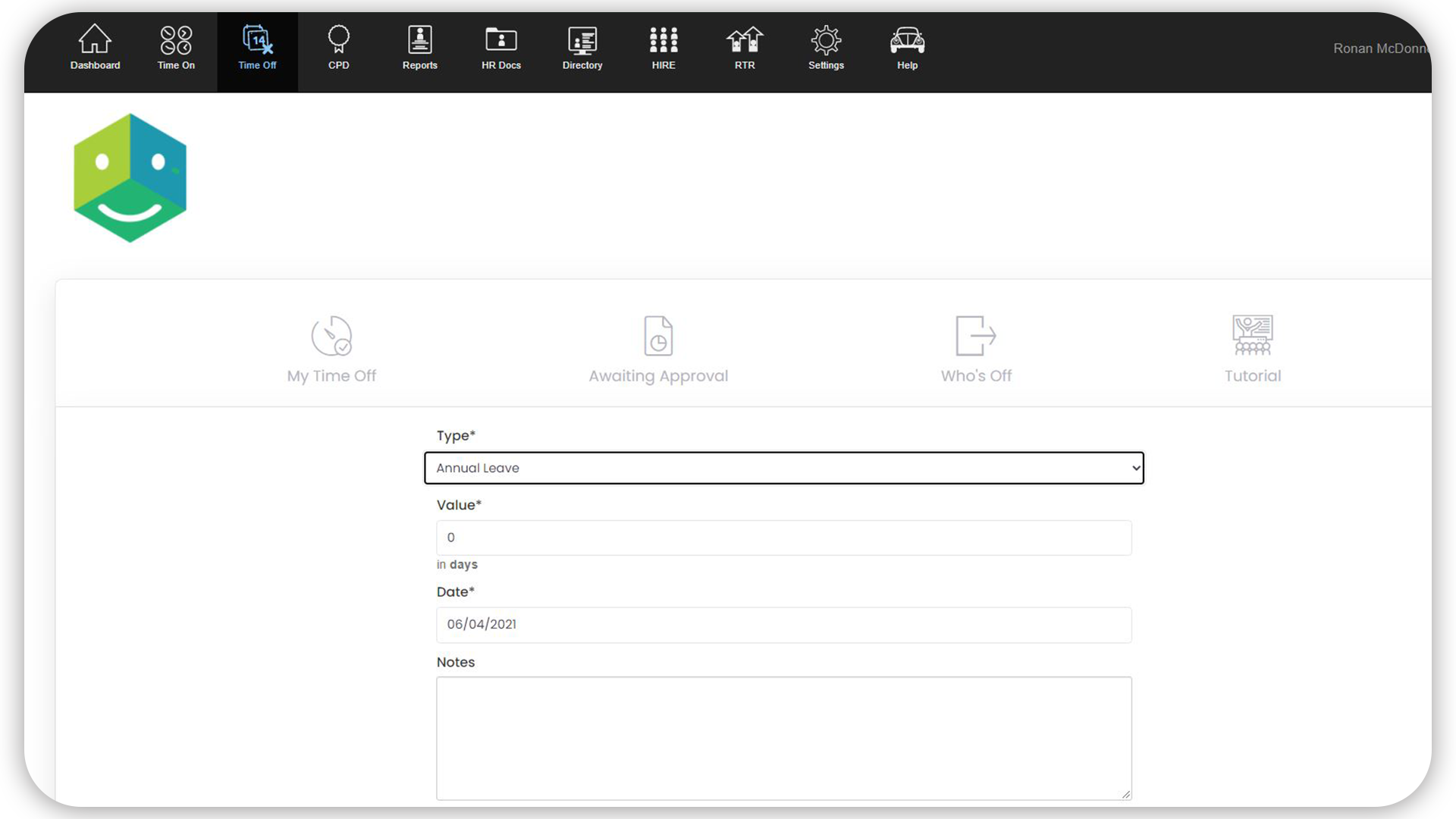Image resolution: width=1456 pixels, height=819 pixels.
Task: Click inside the Notes text area
Action: [x=783, y=738]
